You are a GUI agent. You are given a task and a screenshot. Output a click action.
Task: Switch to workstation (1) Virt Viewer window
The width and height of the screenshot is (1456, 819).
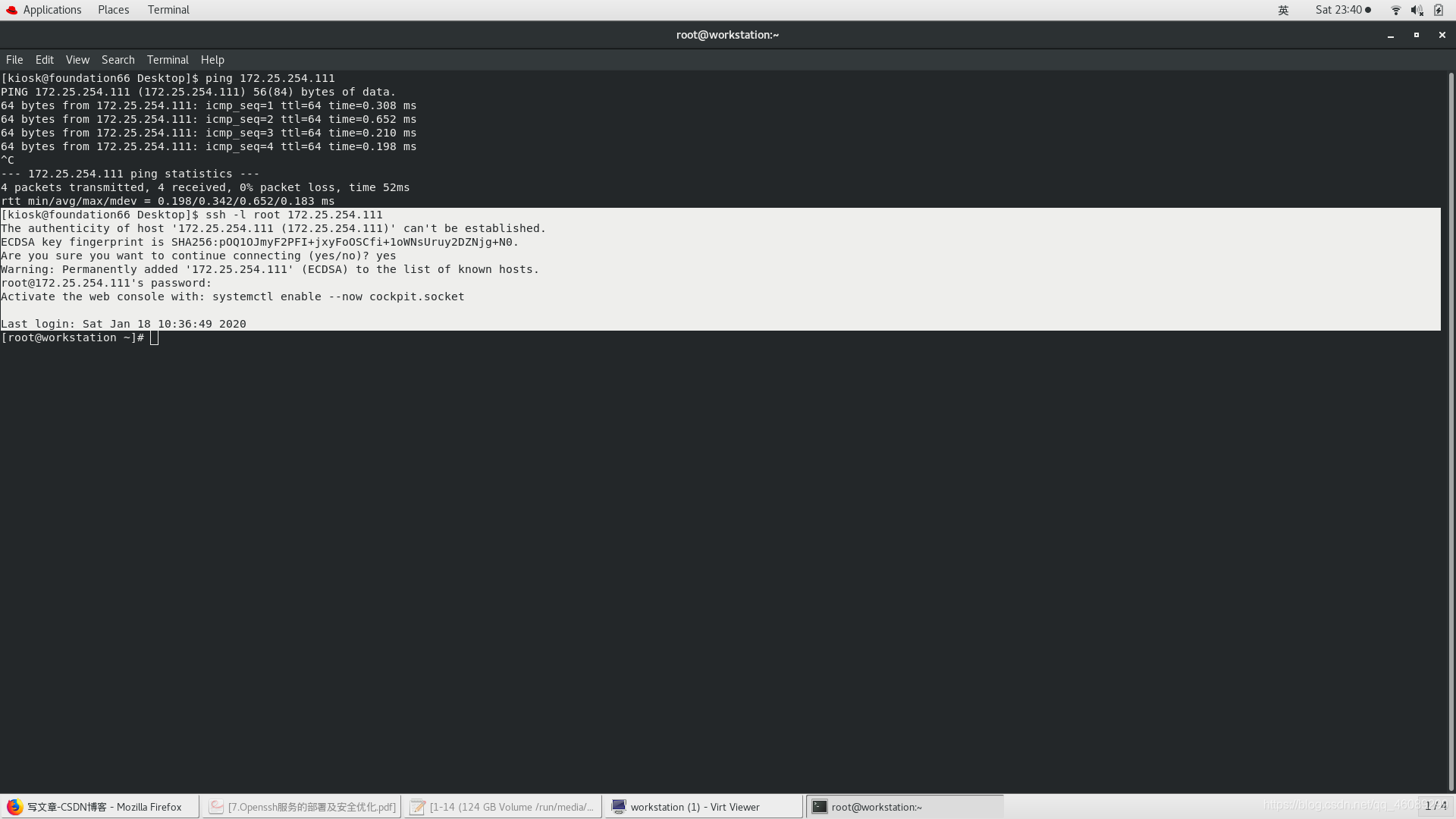pyautogui.click(x=704, y=807)
